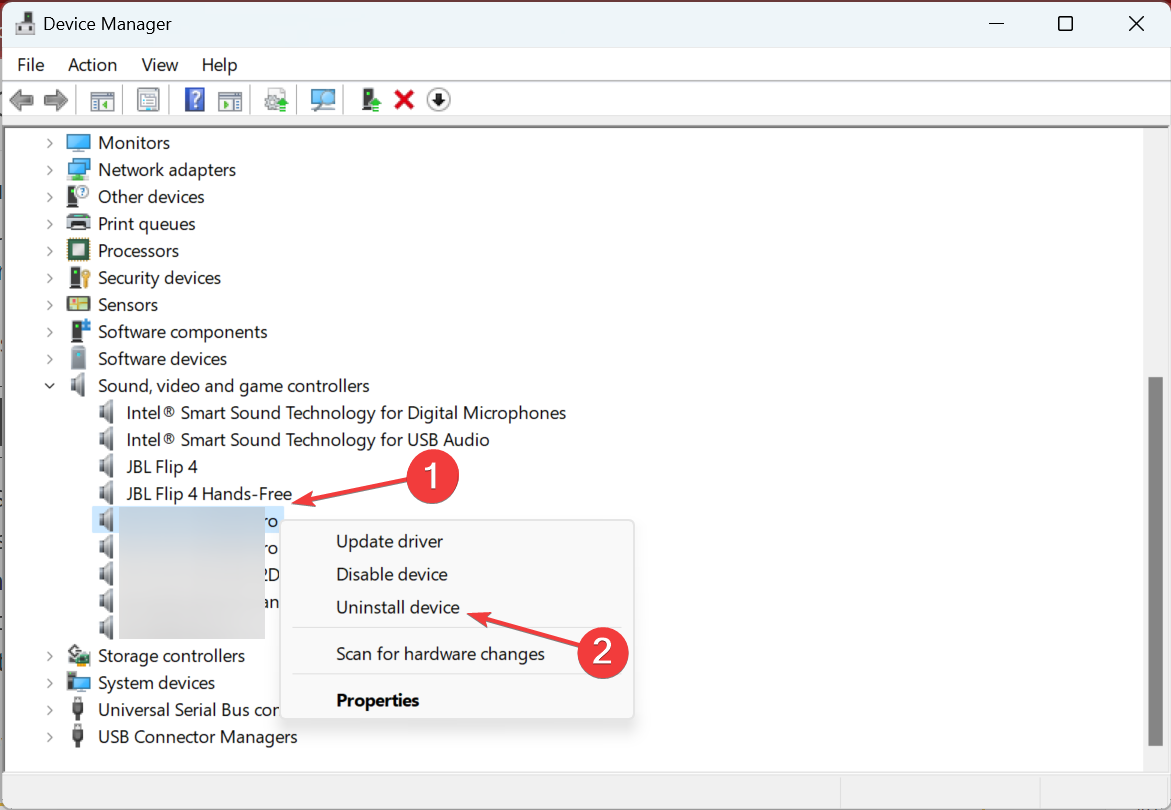Click the USB Connector Managers plug icon
This screenshot has height=810, width=1171.
coord(78,737)
